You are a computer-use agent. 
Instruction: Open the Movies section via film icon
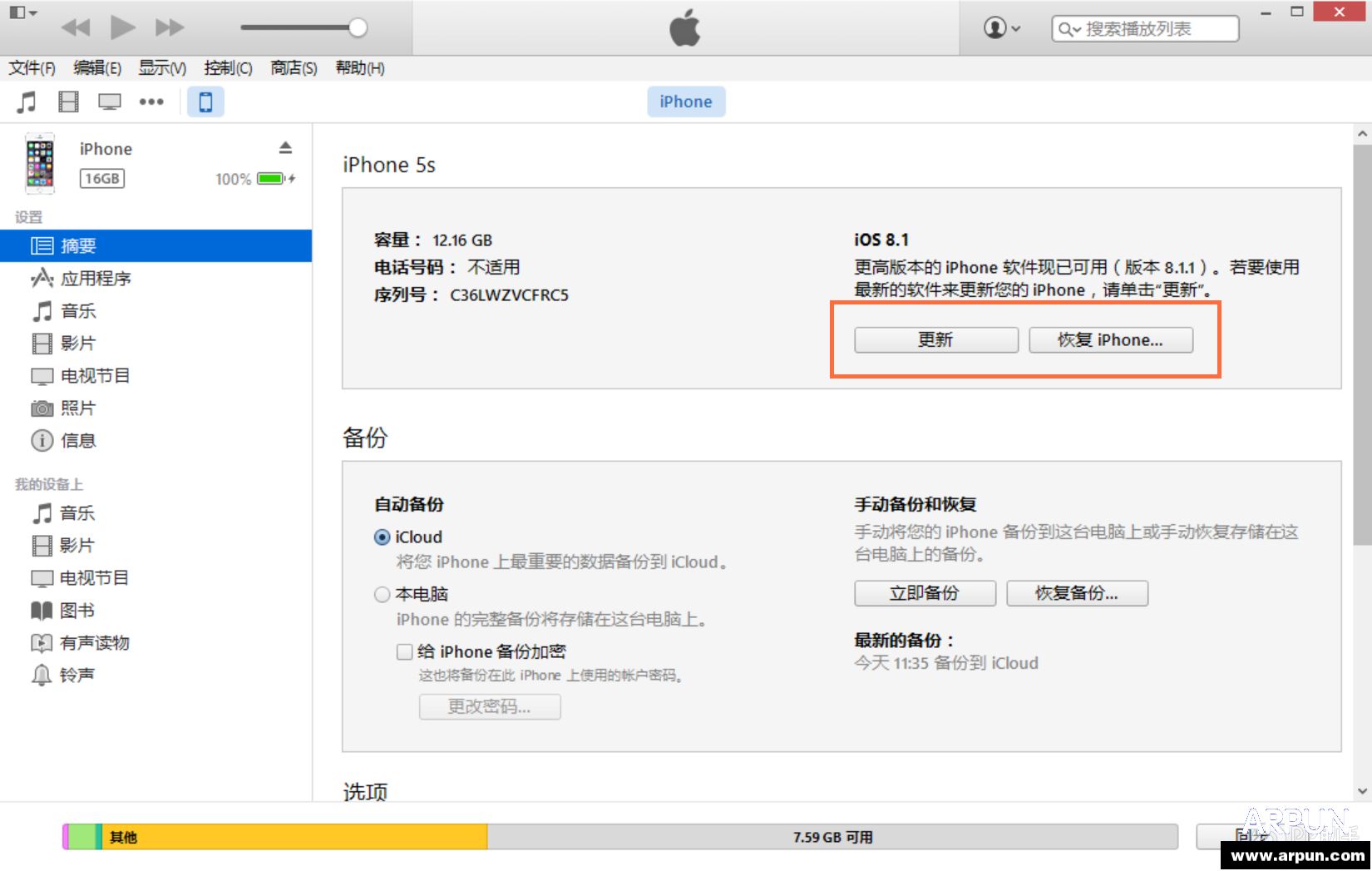(x=67, y=101)
